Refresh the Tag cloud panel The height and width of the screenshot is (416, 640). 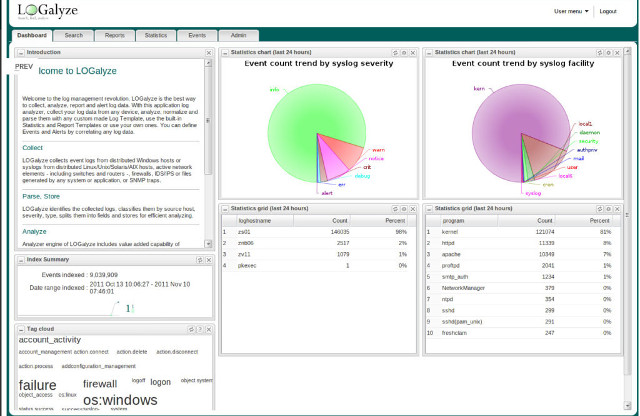coord(190,328)
